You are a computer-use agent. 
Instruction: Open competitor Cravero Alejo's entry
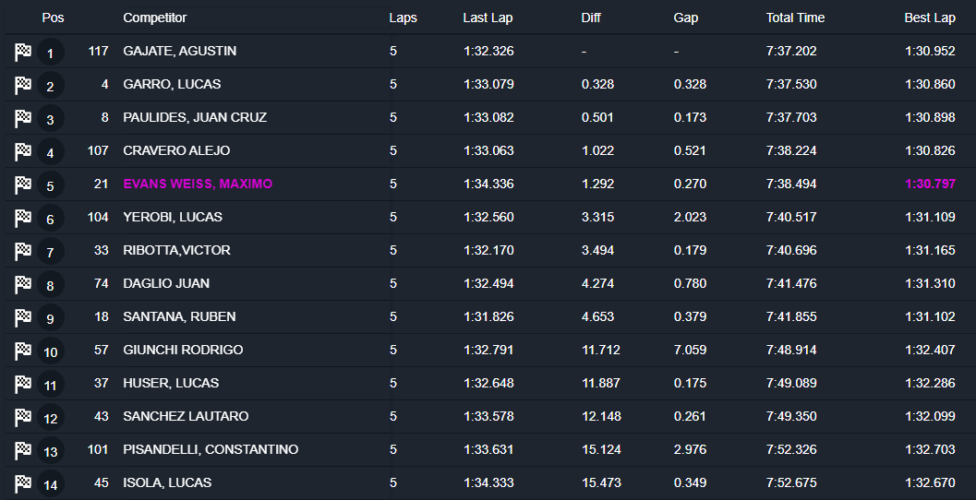click(176, 151)
